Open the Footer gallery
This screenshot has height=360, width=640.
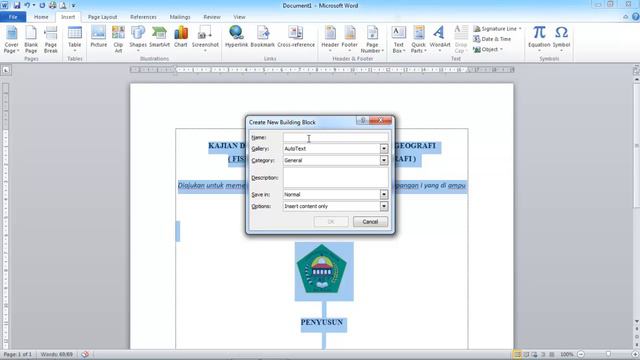[349, 39]
